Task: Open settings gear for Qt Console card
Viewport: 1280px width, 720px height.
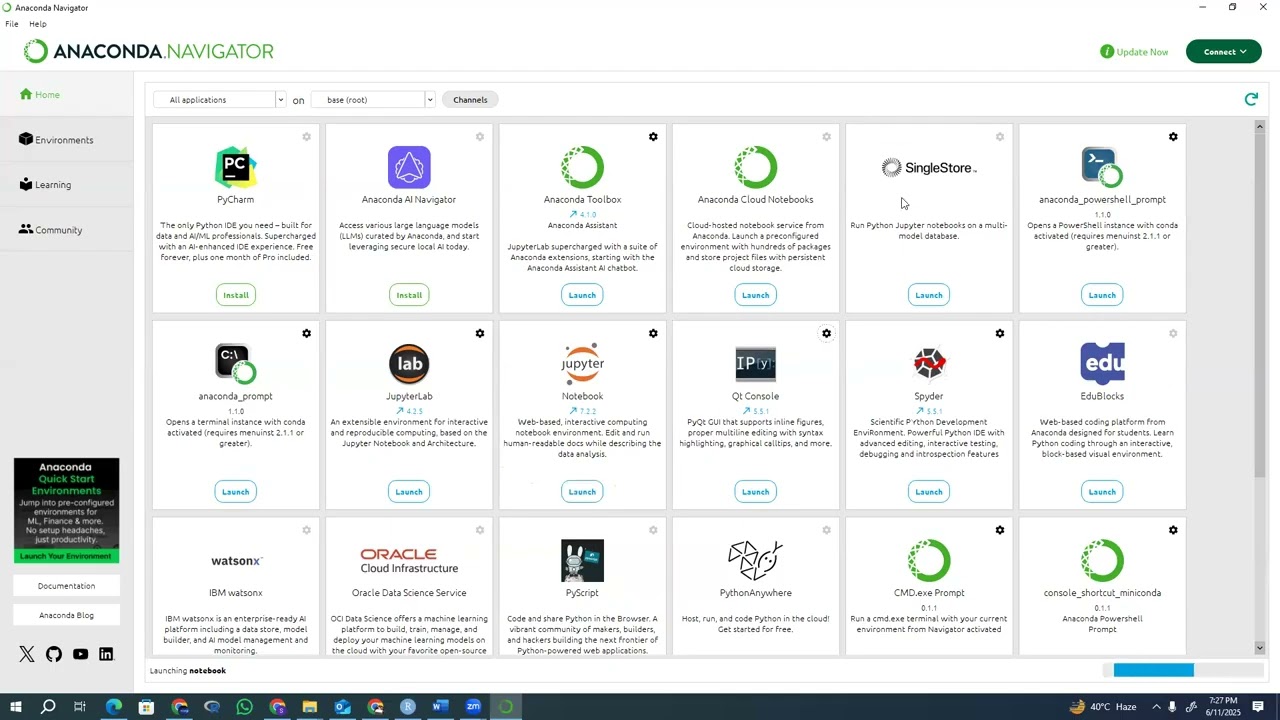Action: tap(826, 334)
